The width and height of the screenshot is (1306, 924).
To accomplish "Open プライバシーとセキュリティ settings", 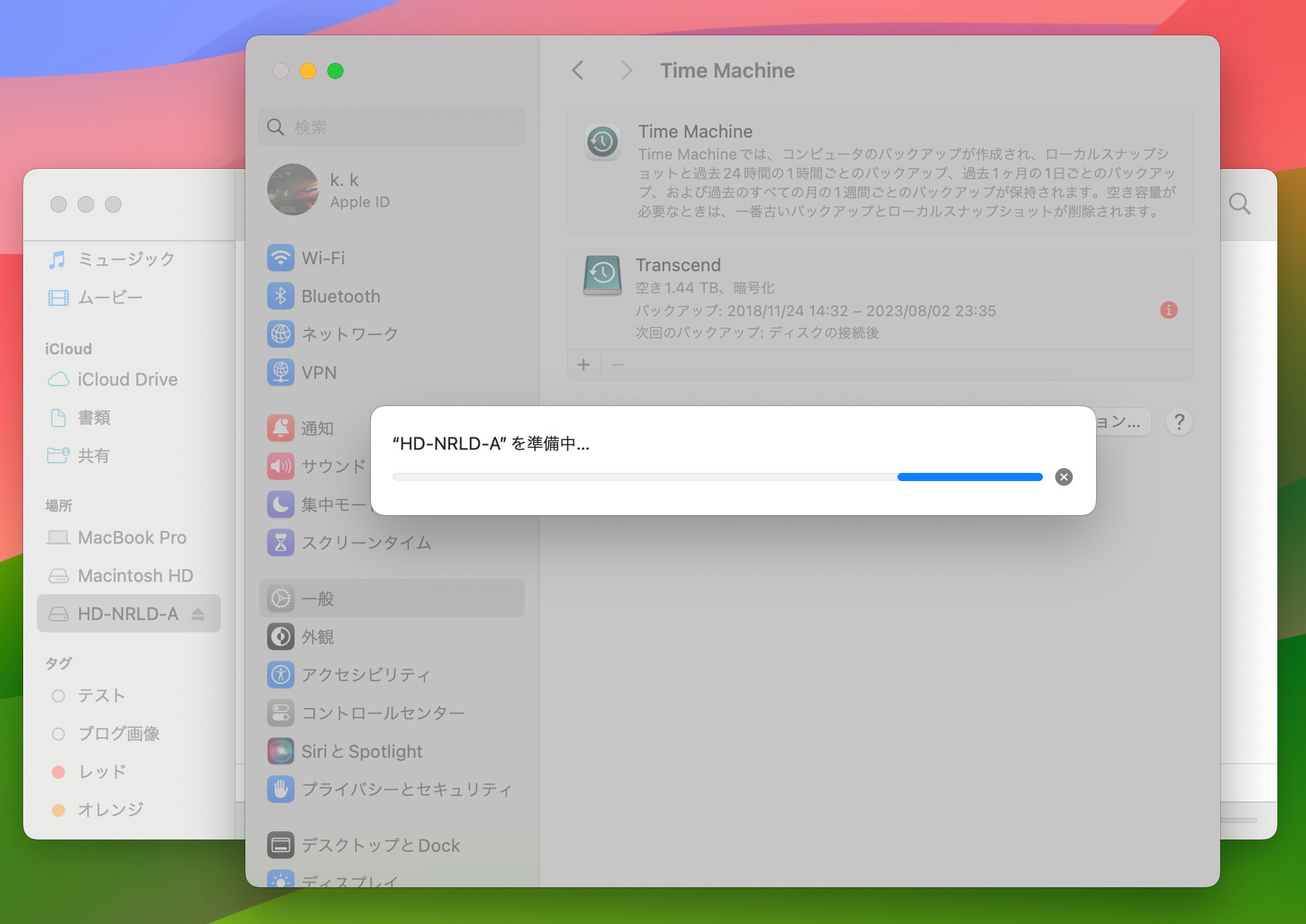I will click(x=392, y=790).
